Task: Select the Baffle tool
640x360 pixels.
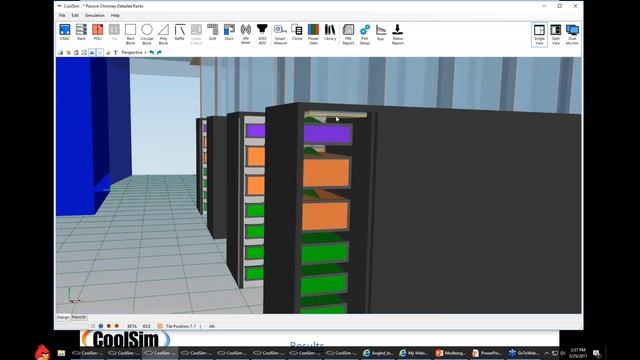Action: point(180,32)
